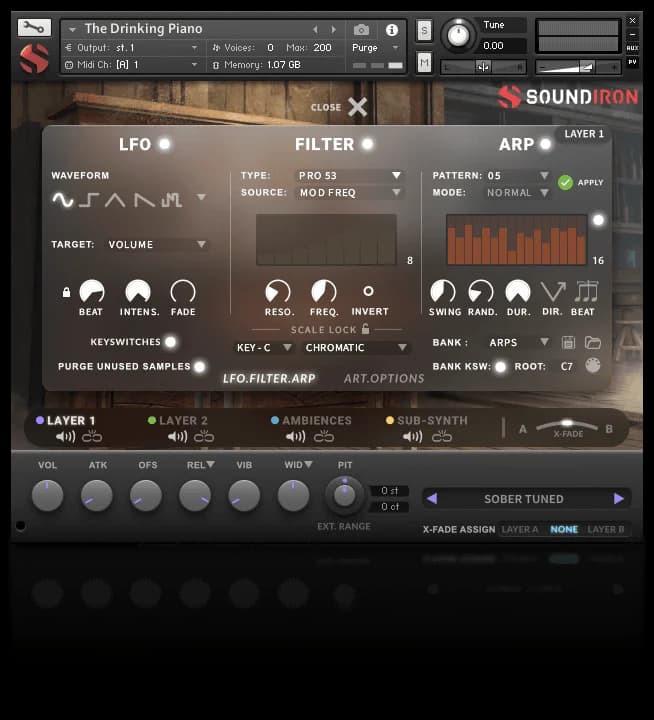Click the green APPLY button
This screenshot has width=654, height=720.
[x=566, y=183]
